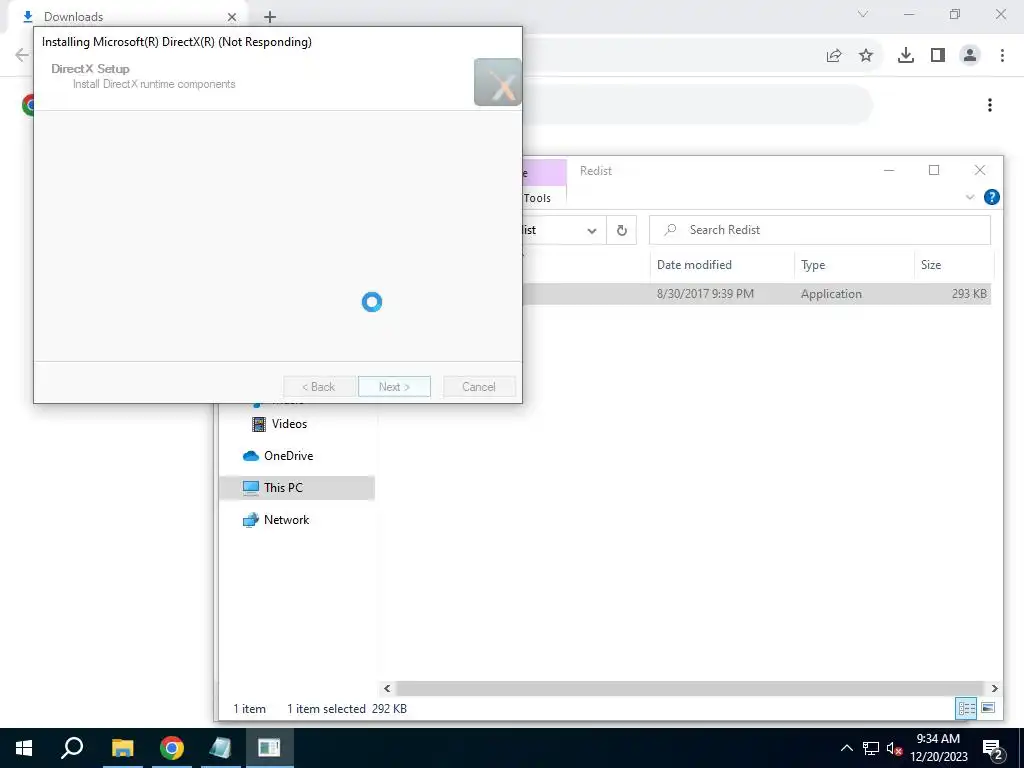The width and height of the screenshot is (1024, 768).
Task: Open the Chrome main menu (three dots)
Action: 1002,56
